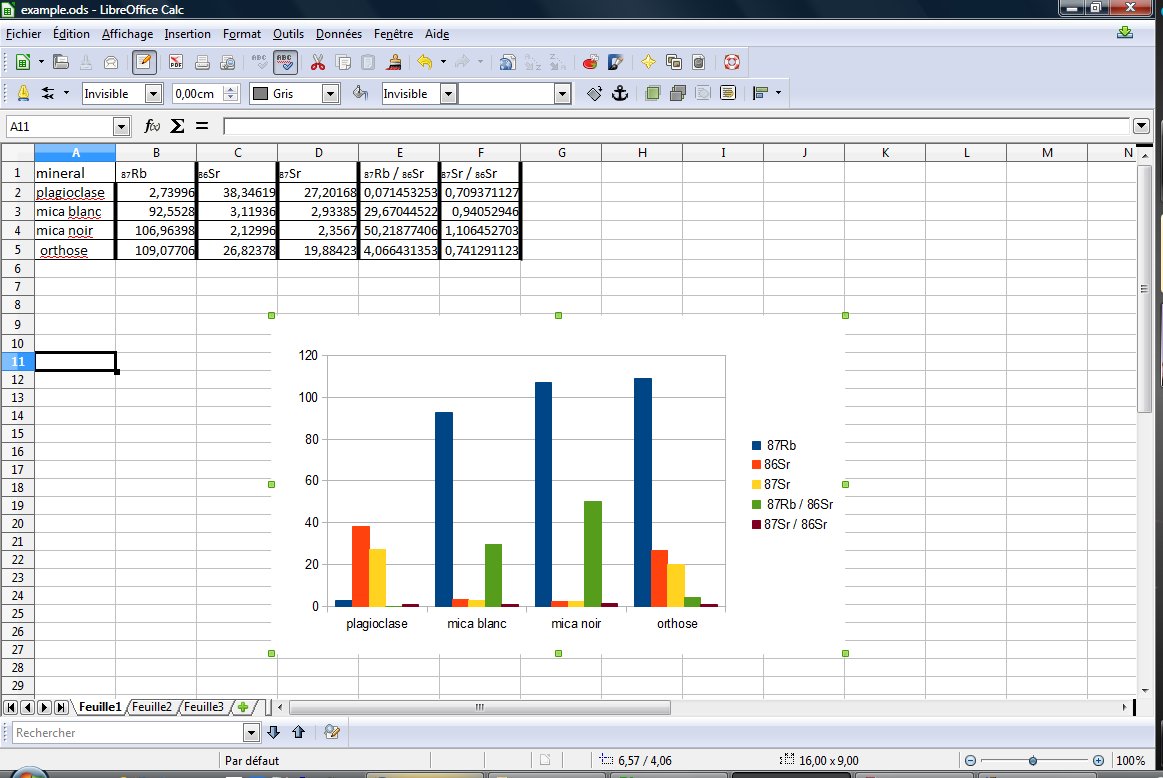Click the Rotate object icon
The width and height of the screenshot is (1163, 778).
tap(594, 93)
